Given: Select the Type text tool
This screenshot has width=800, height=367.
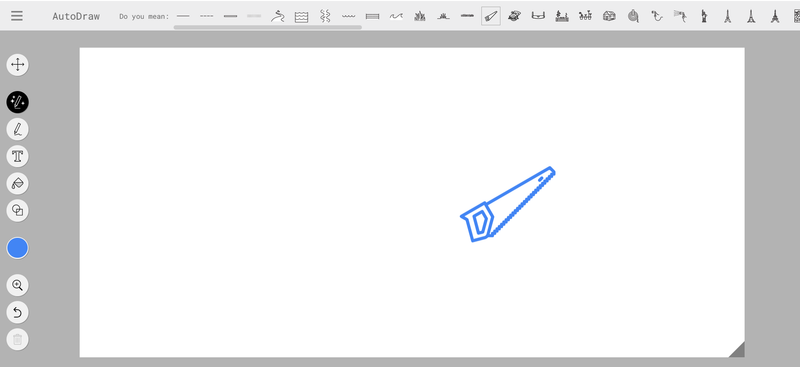Looking at the screenshot, I should point(17,156).
